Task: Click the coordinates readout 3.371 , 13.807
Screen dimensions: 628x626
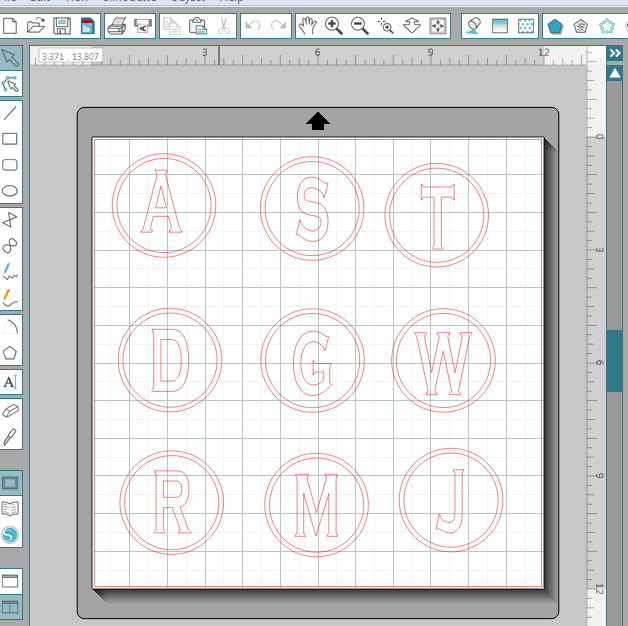Action: pyautogui.click(x=70, y=56)
